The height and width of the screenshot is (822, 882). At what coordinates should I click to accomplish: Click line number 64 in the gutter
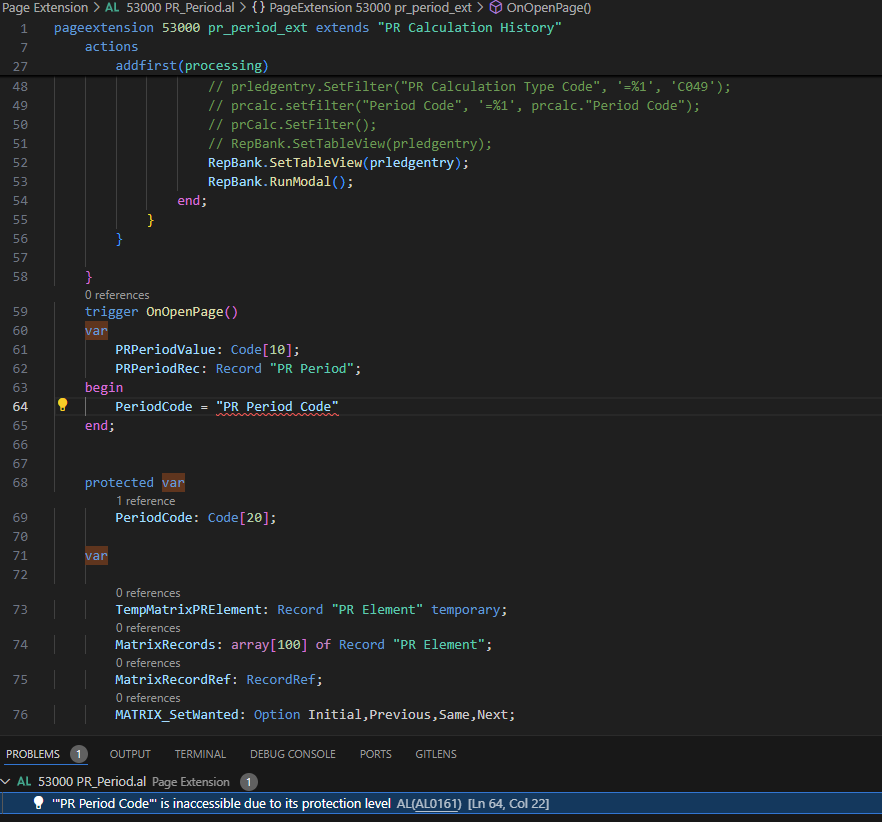(20, 406)
